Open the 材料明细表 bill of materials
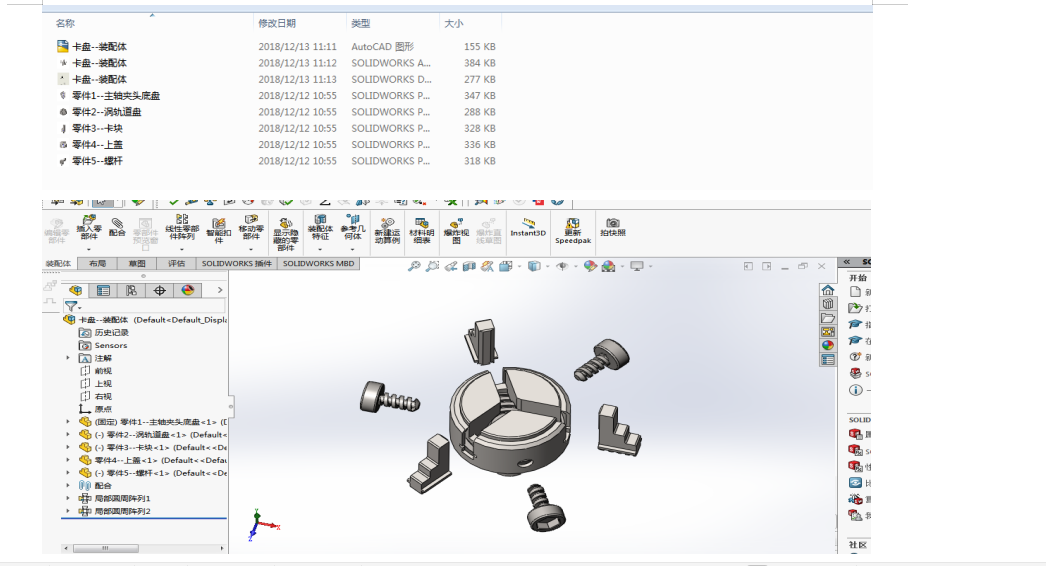 (x=422, y=231)
